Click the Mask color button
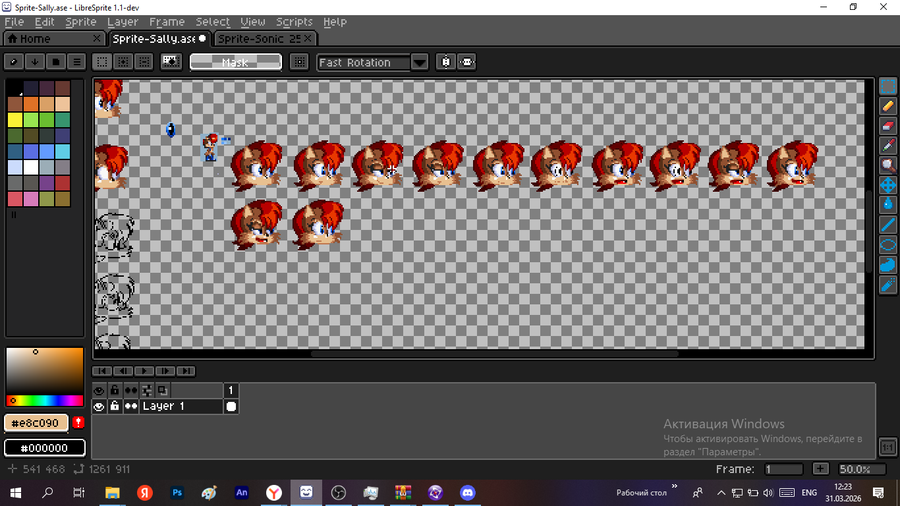 pyautogui.click(x=235, y=62)
